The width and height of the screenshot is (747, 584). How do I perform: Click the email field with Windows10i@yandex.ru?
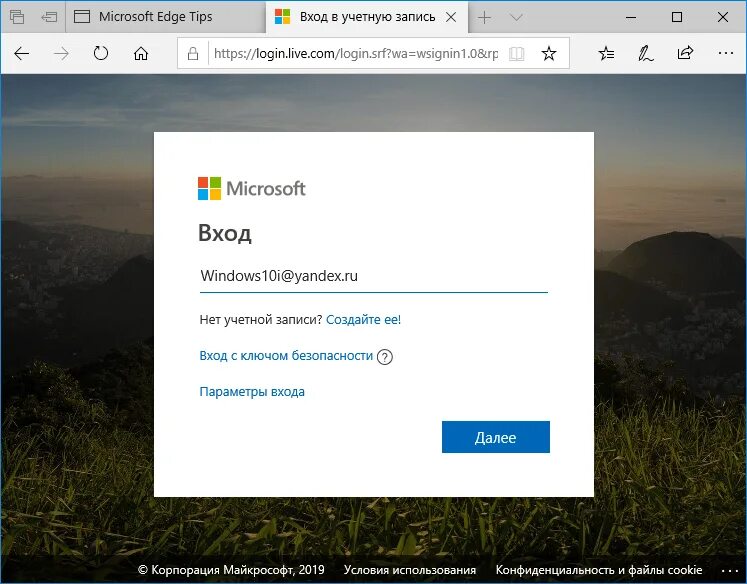[374, 276]
